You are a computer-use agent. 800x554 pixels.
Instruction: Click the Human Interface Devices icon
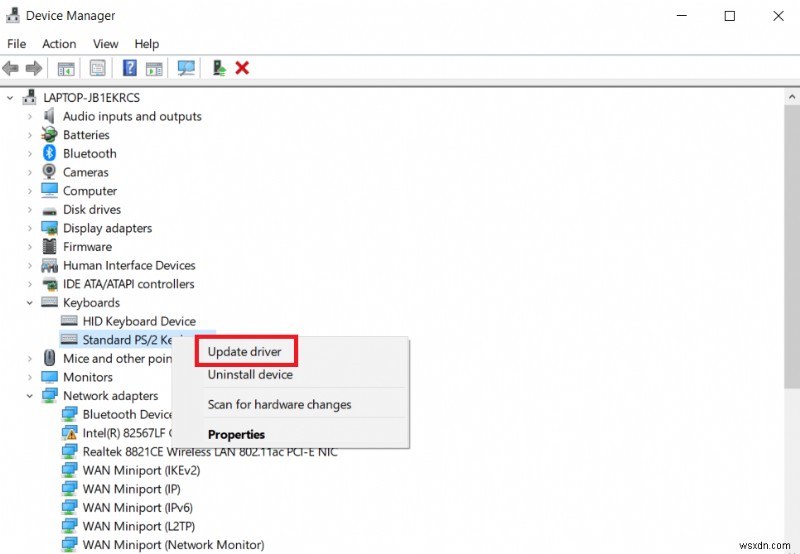point(49,265)
